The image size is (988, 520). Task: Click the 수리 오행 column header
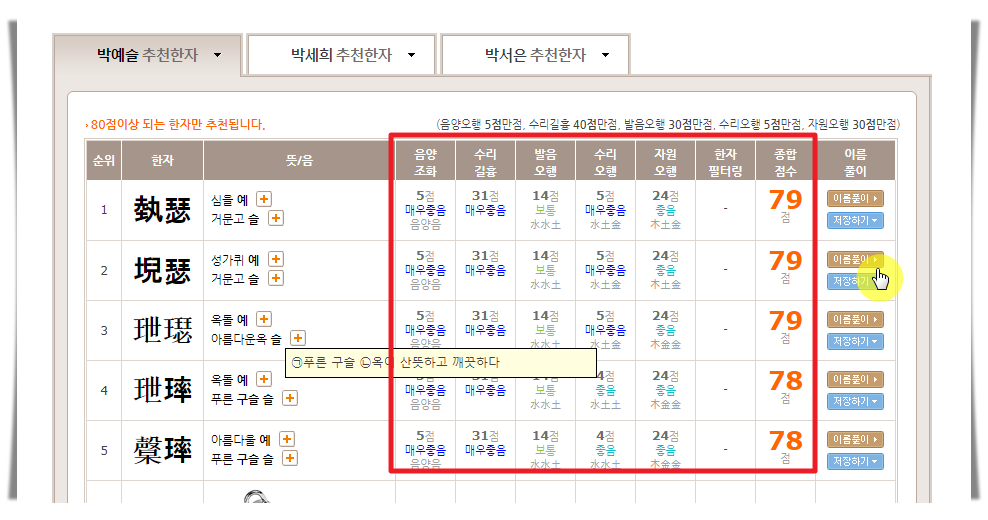605,161
